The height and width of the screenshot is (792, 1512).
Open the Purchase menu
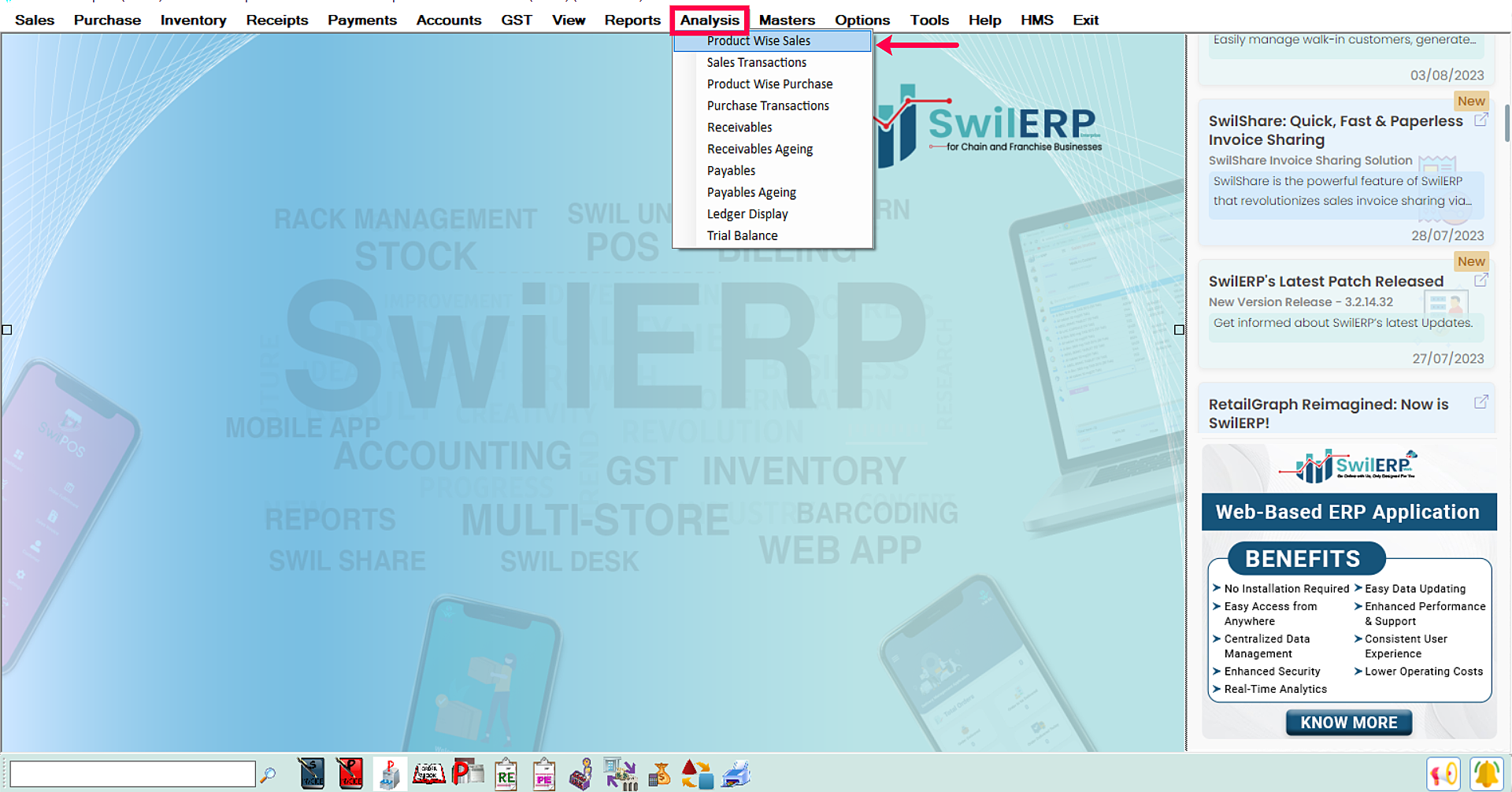pos(108,20)
